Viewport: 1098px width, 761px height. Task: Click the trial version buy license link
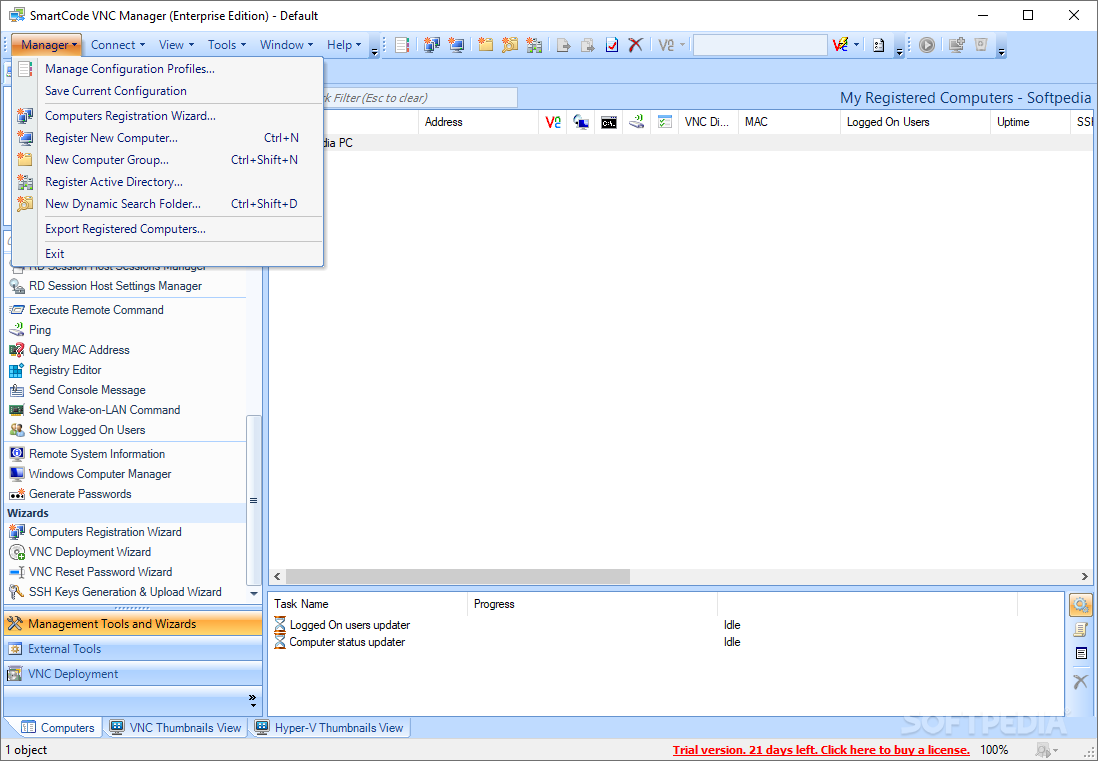tap(821, 750)
